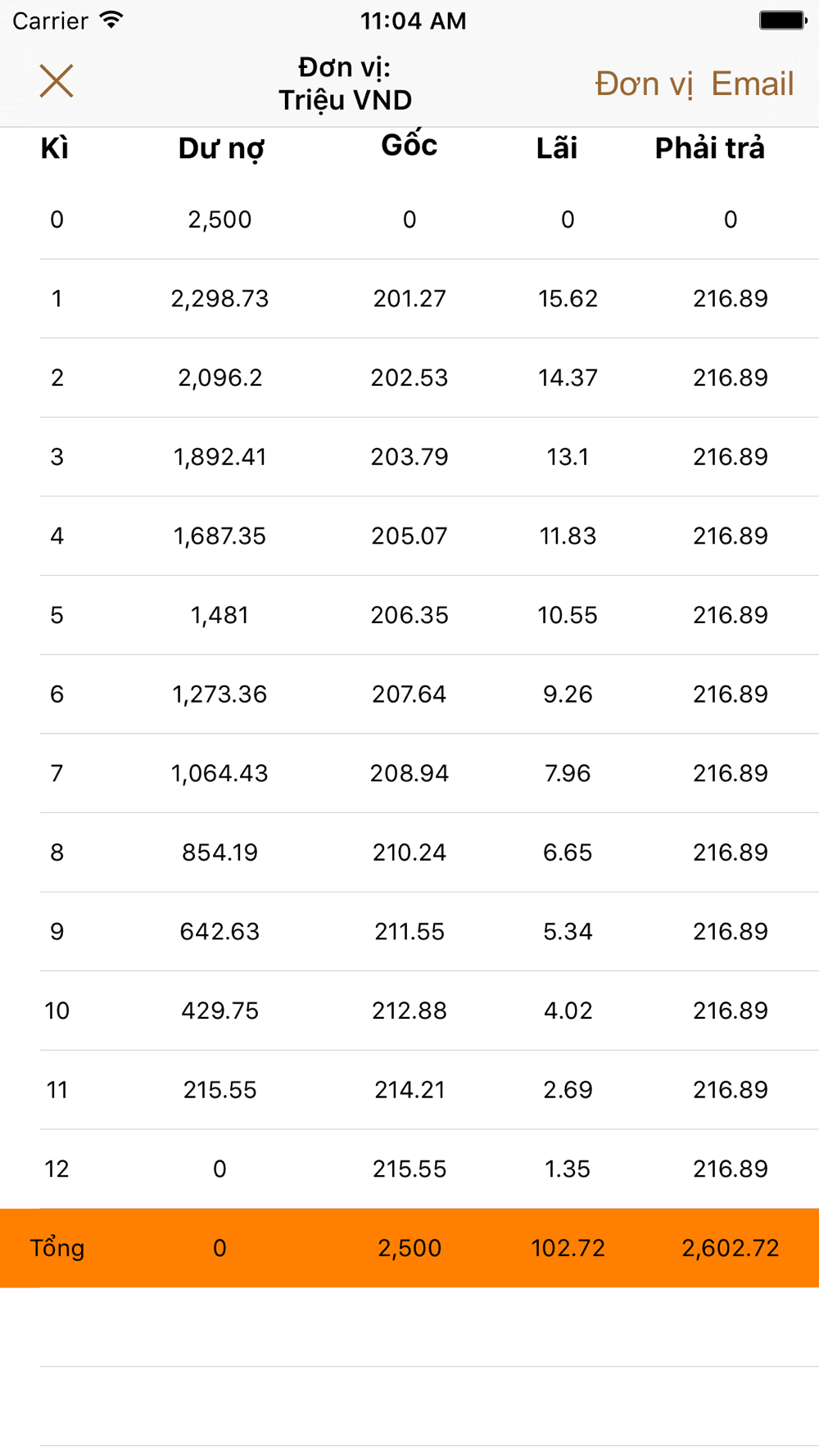819x1456 pixels.
Task: Tap the total payment value 2,602.72
Action: pyautogui.click(x=731, y=1248)
